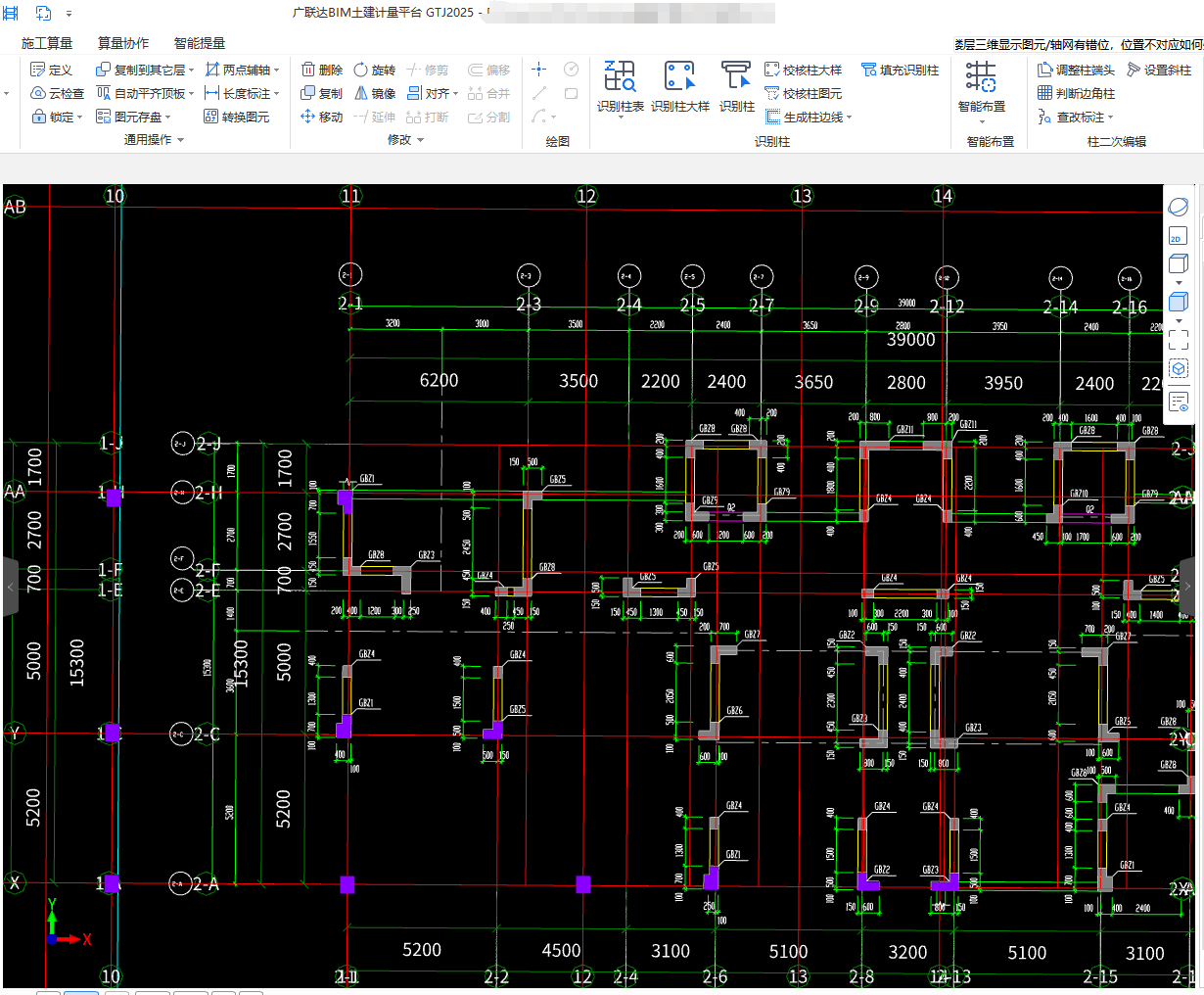
Task: Open 长度标注 dropdown
Action: click(x=277, y=94)
